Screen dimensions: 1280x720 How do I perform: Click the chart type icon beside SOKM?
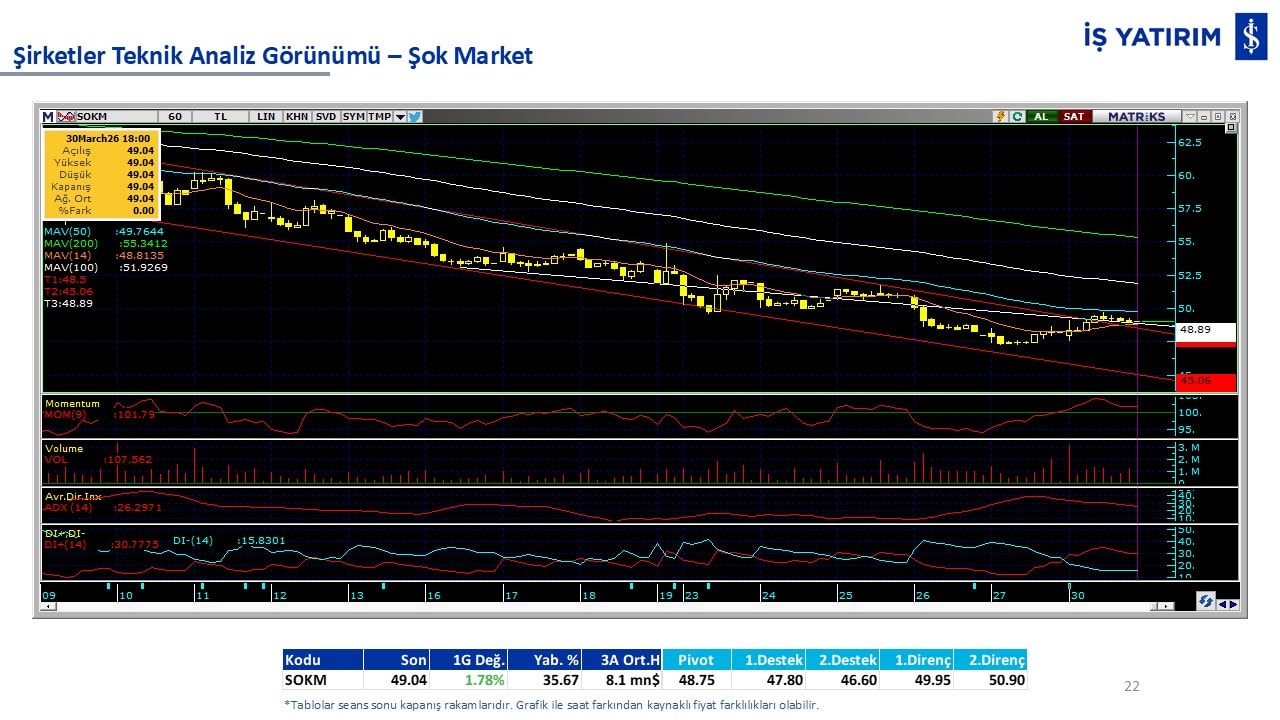click(x=66, y=117)
